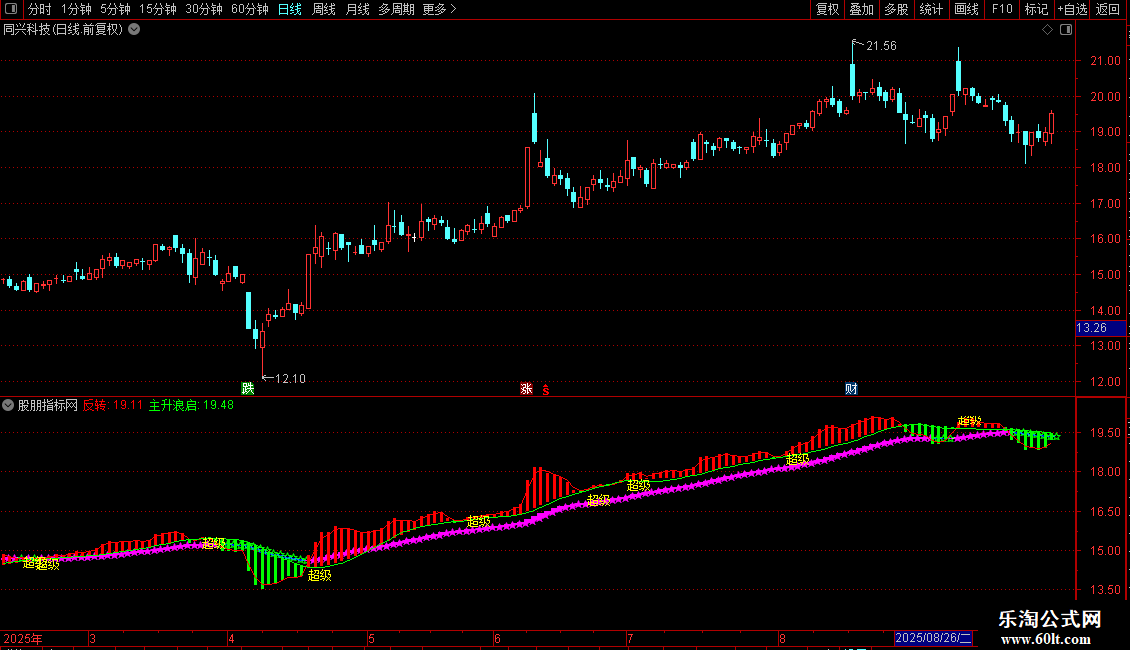
Task: Expand the 股朋指标网 indicator menu
Action: point(8,405)
